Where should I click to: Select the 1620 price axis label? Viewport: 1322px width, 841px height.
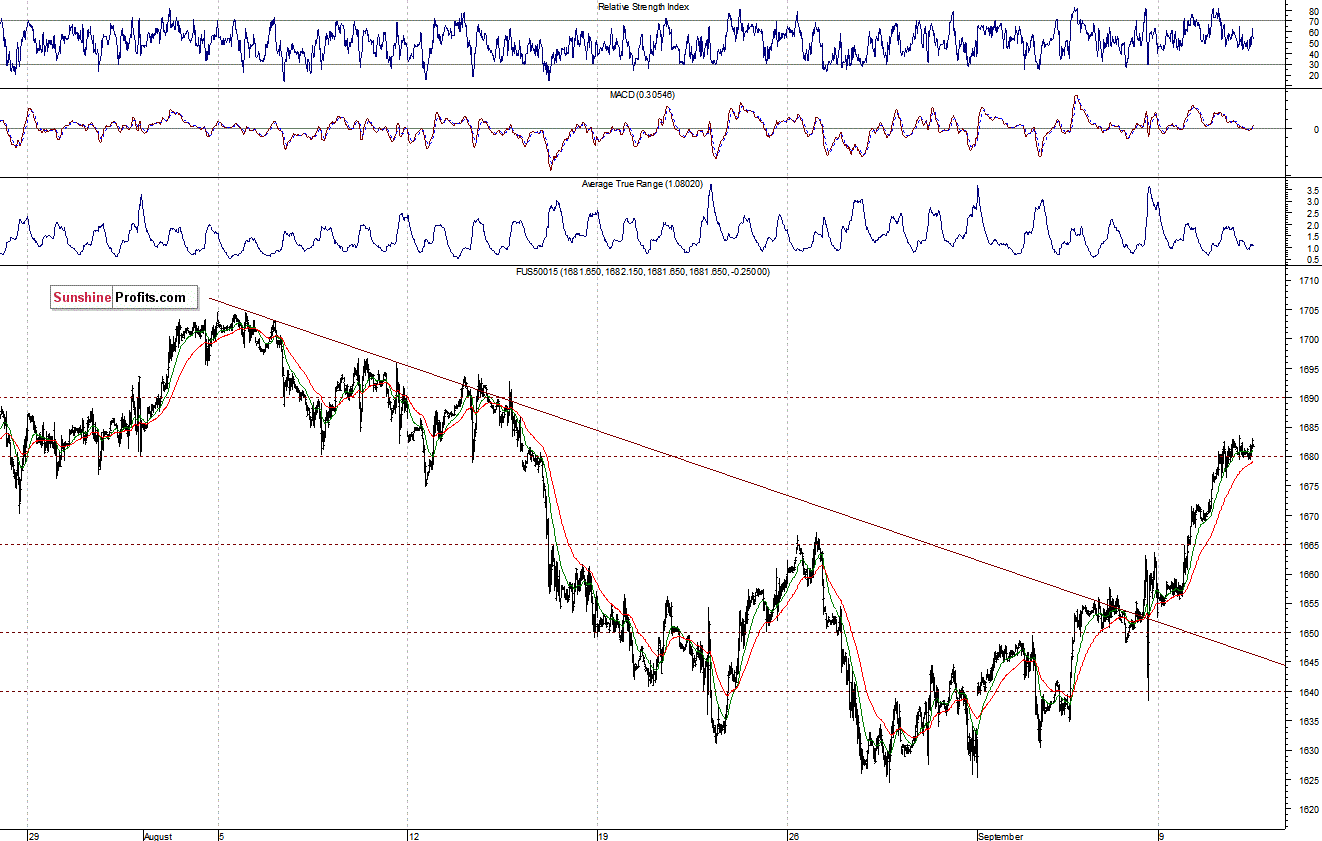coord(1308,810)
